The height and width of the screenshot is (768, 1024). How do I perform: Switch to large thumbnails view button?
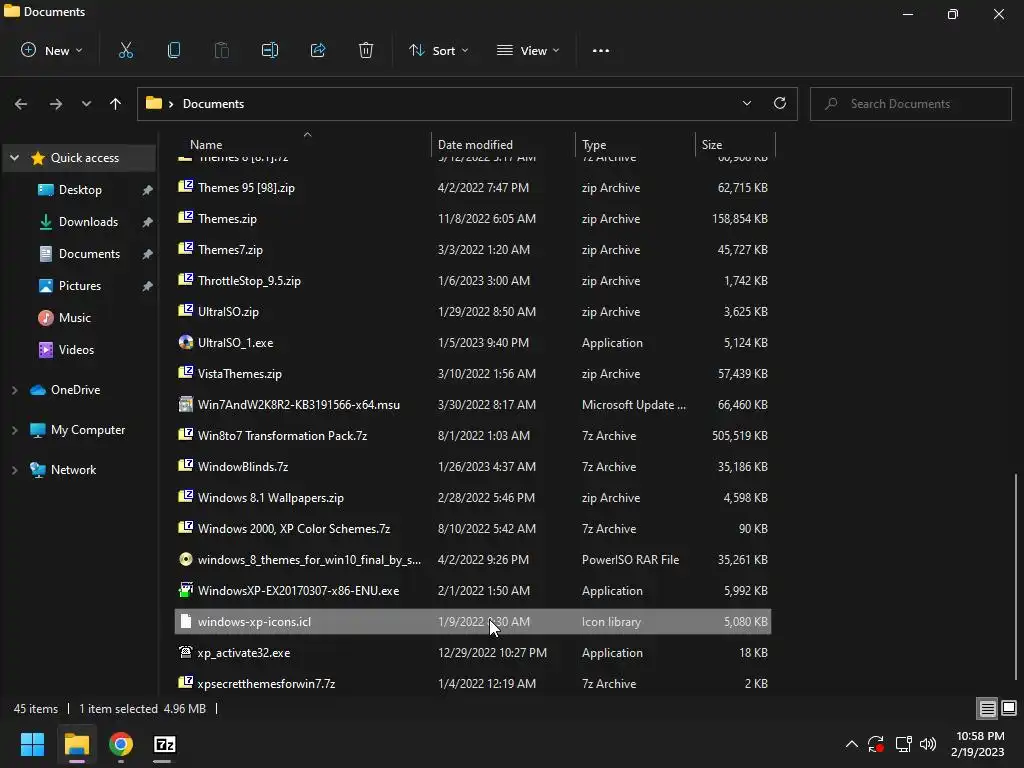click(1009, 708)
